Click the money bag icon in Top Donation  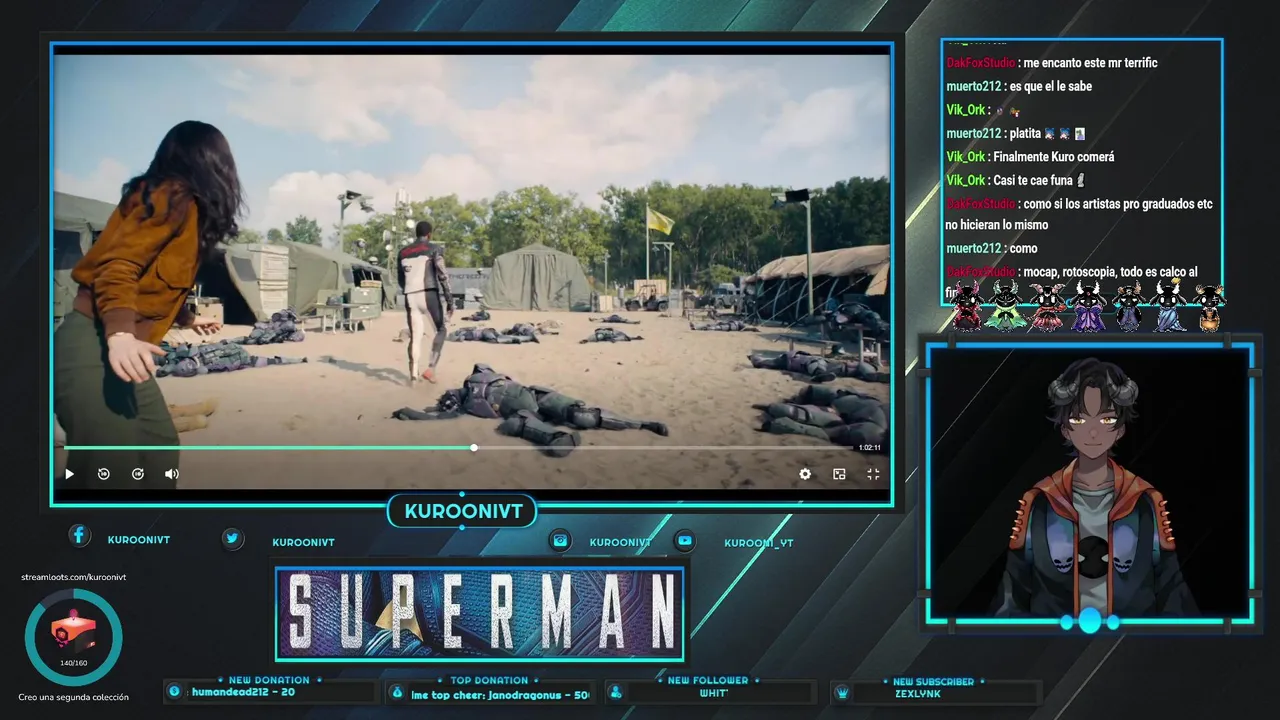point(397,692)
